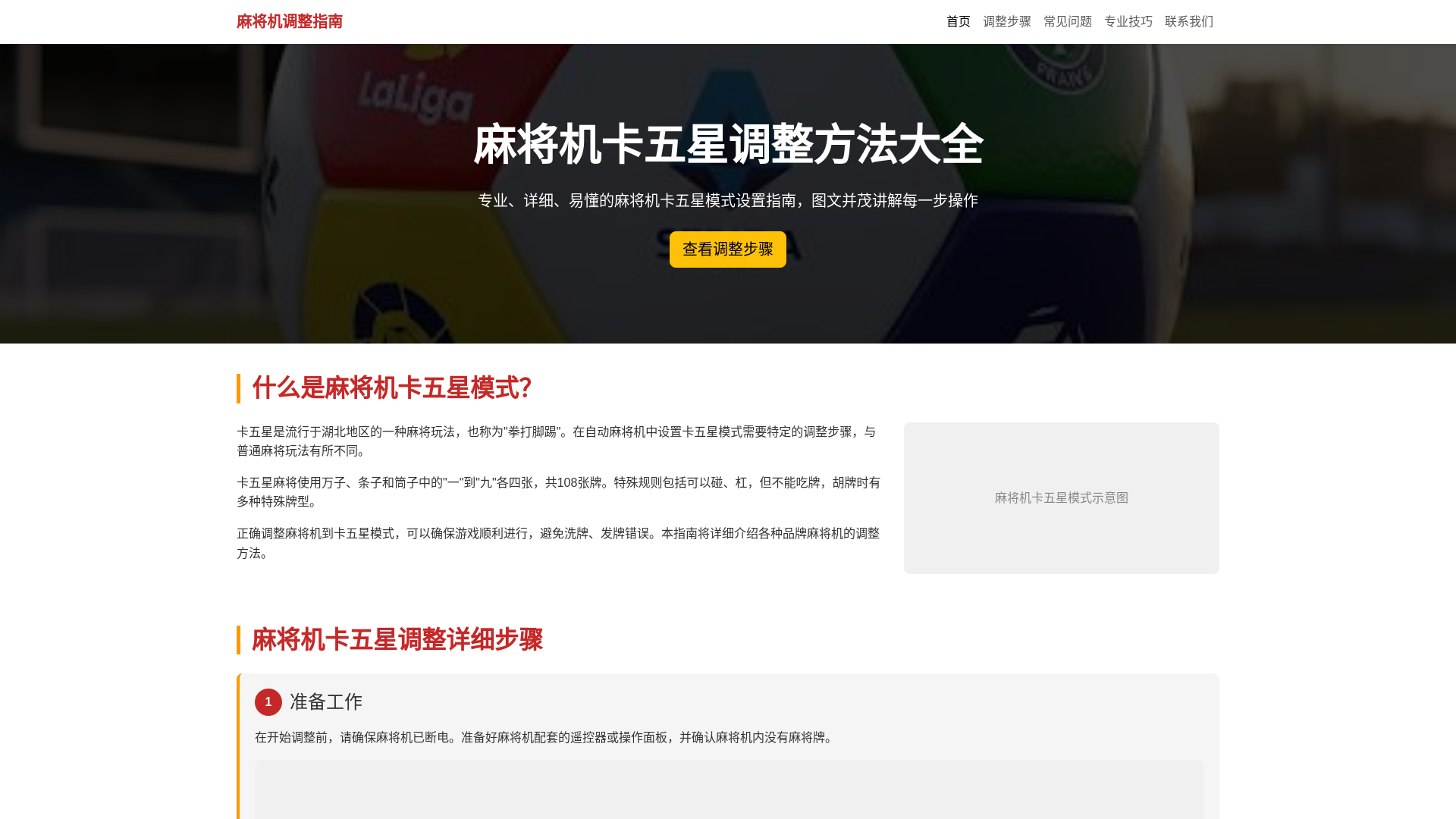Image resolution: width=1456 pixels, height=819 pixels.
Task: Click the 查看调整步骤 yellow button
Action: (727, 249)
